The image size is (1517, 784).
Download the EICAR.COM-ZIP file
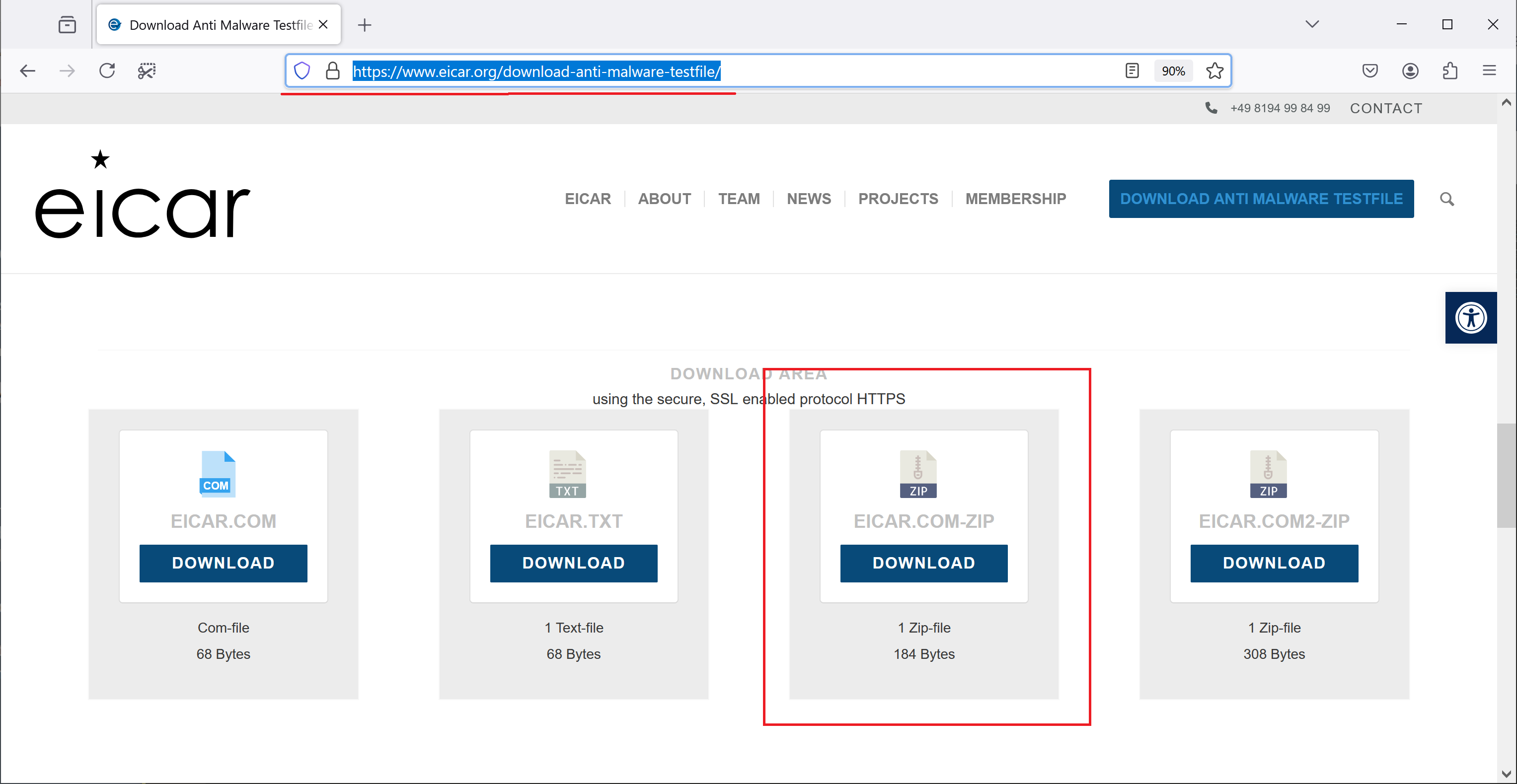(x=923, y=563)
